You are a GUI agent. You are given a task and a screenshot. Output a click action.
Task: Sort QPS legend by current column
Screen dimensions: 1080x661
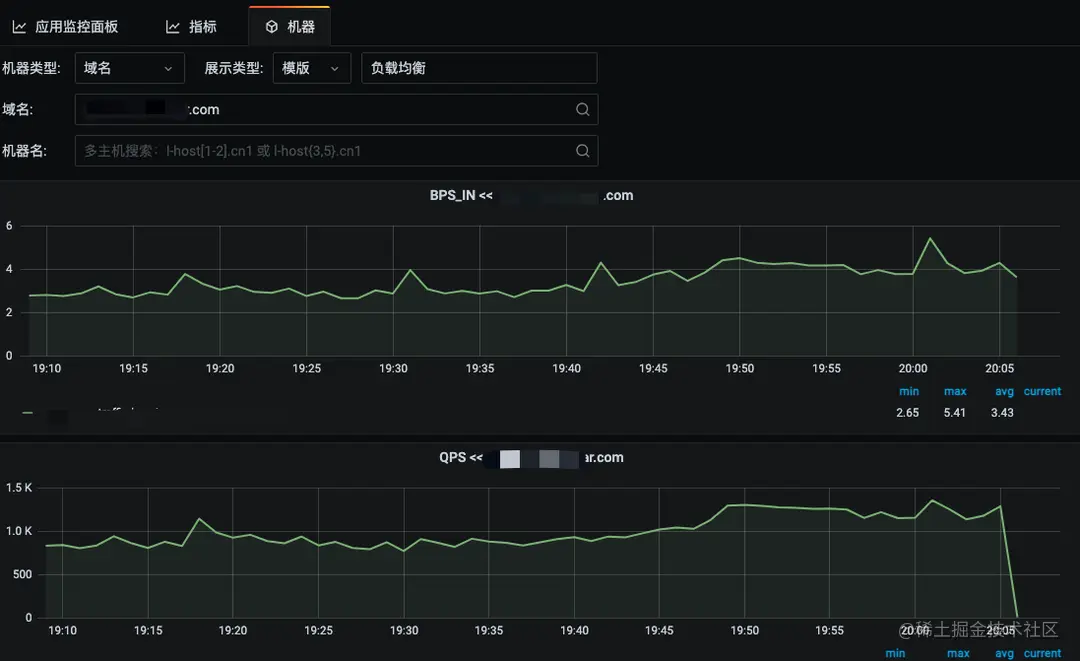click(x=1042, y=653)
